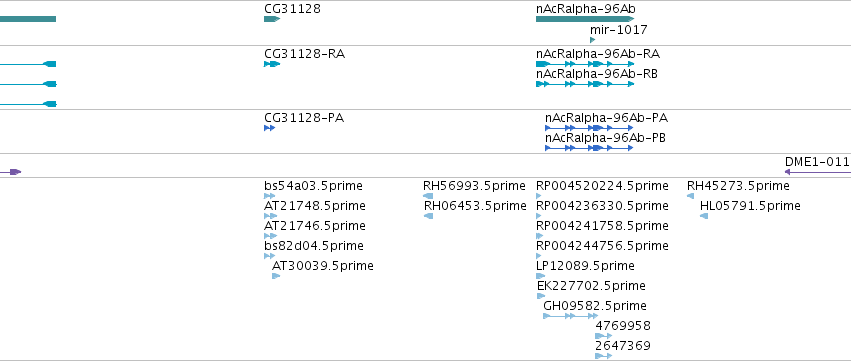
Task: Select the LP12089.5prime EST glyph
Action: [541, 276]
